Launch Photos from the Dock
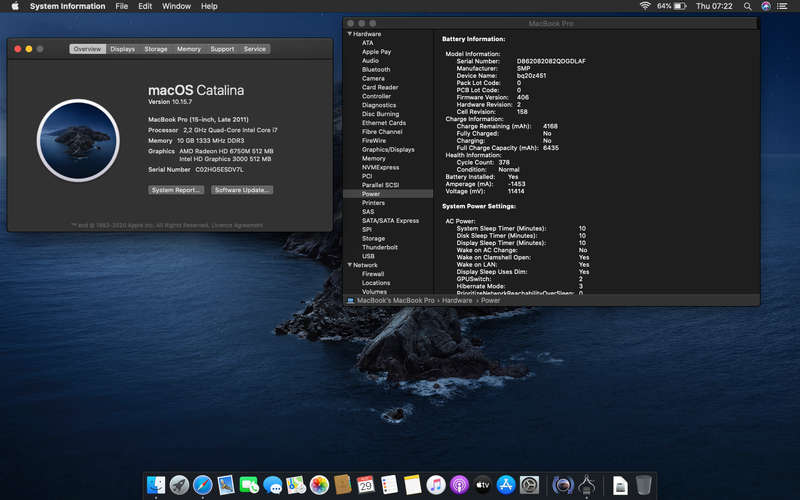Viewport: 800px width, 500px height. coord(319,485)
